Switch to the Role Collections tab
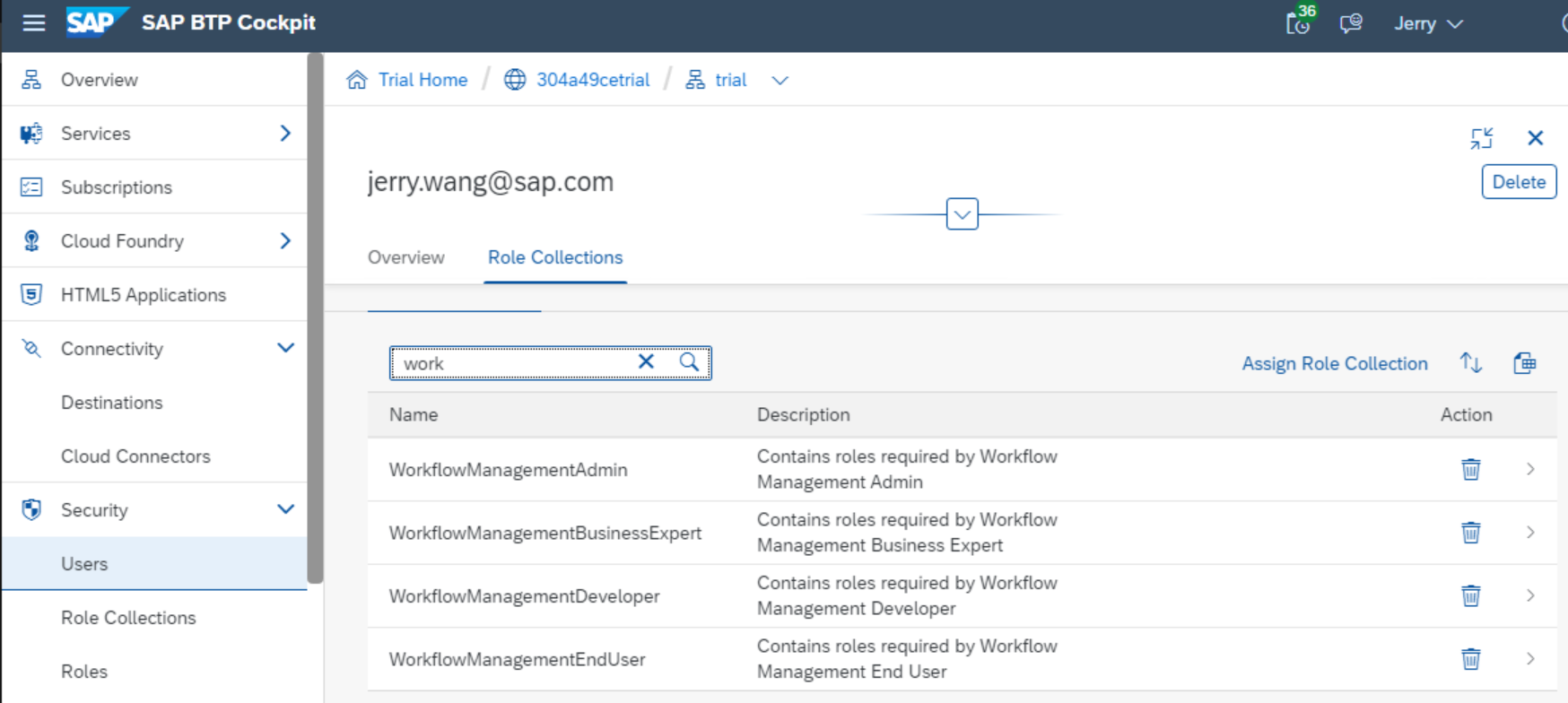This screenshot has height=703, width=1568. coord(555,257)
